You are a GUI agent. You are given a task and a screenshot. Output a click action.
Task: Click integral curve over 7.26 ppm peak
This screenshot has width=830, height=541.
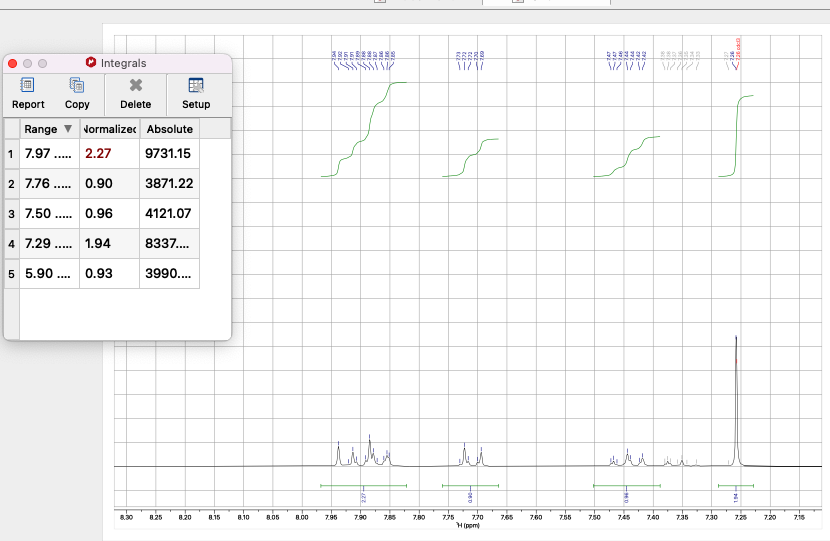(x=736, y=136)
